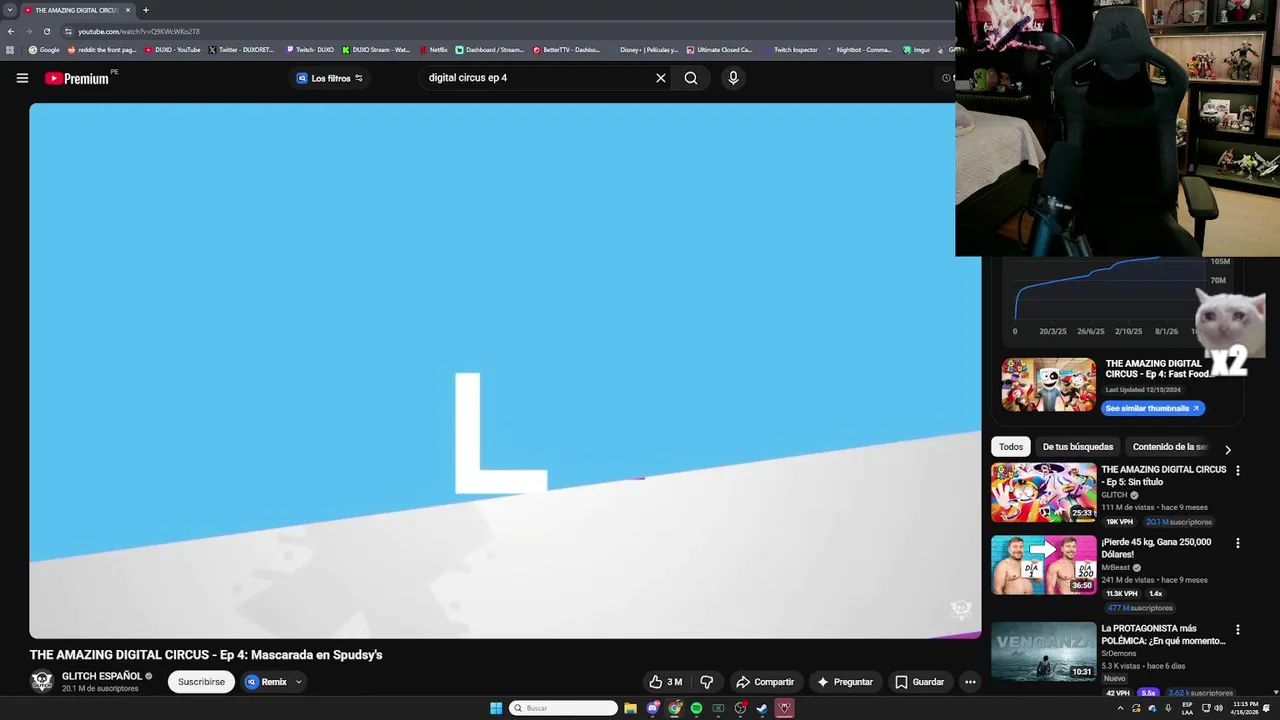Screen dimensions: 1280x720
Task: Open the YouTube hamburger guide menu
Action: click(22, 78)
